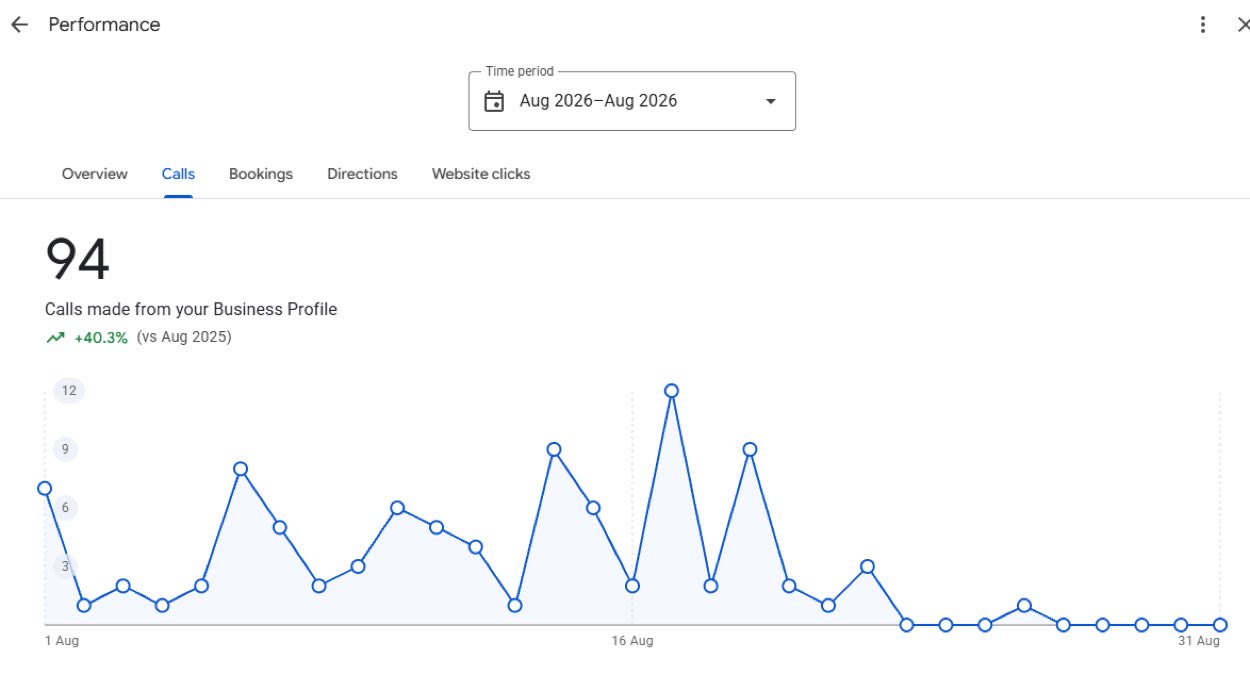Click the y-axis label 3
This screenshot has height=674, width=1250.
65,567
